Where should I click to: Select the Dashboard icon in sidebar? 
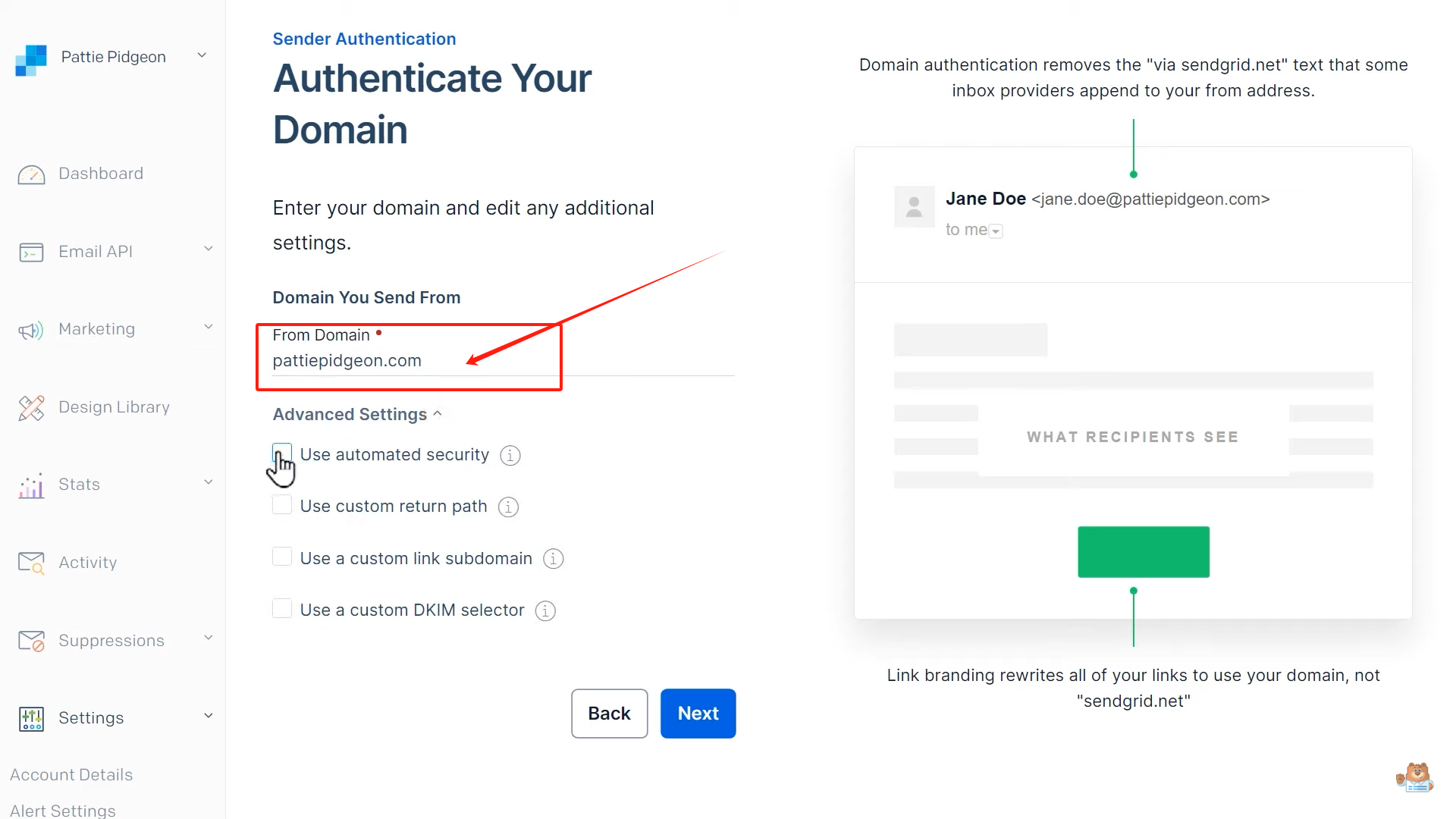coord(31,174)
